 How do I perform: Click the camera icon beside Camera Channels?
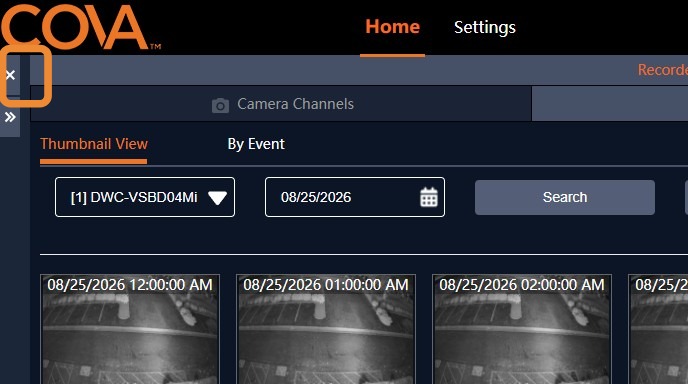tap(220, 105)
